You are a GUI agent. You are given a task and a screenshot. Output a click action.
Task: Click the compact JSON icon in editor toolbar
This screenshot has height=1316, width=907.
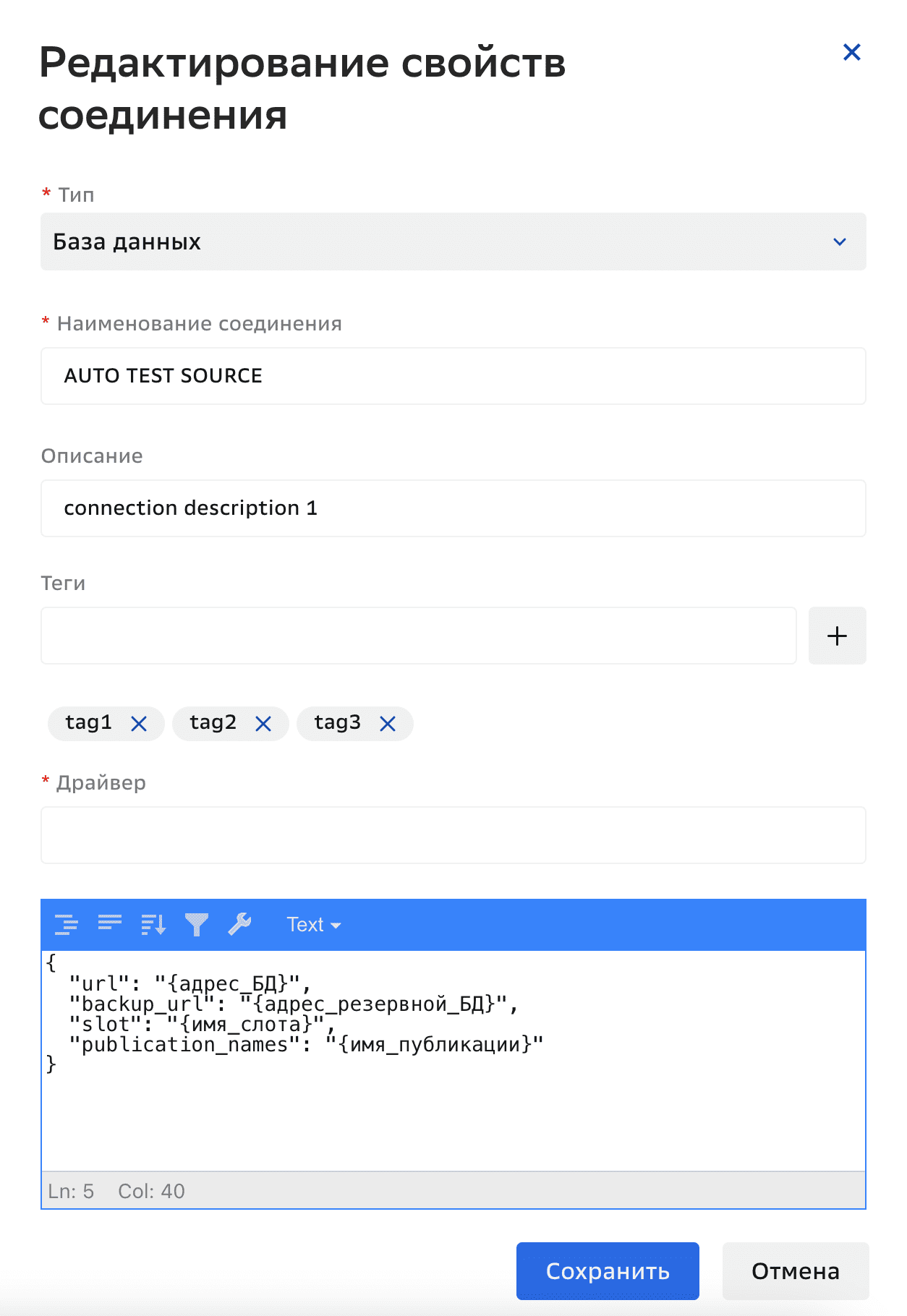[110, 924]
